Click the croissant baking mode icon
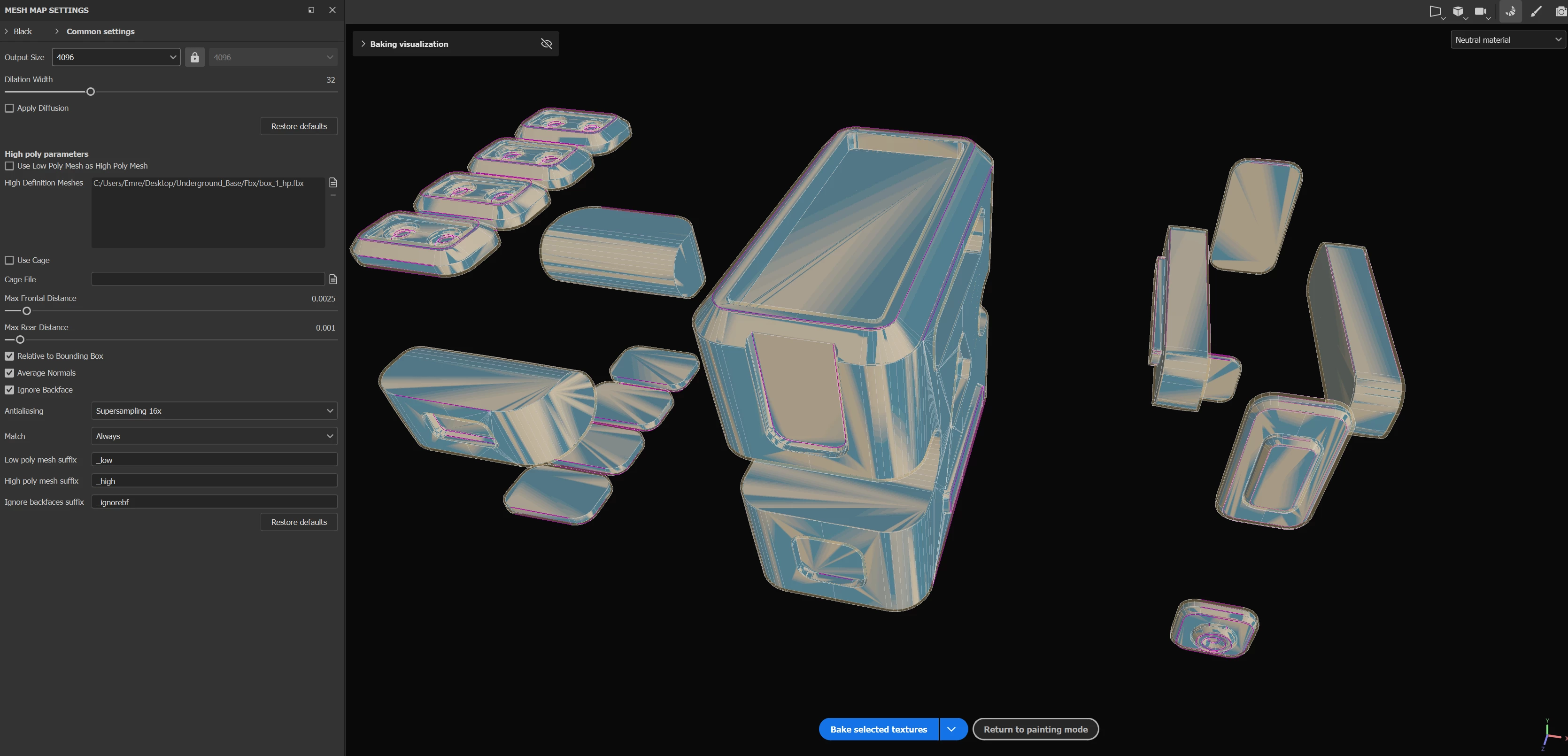 pos(1510,12)
